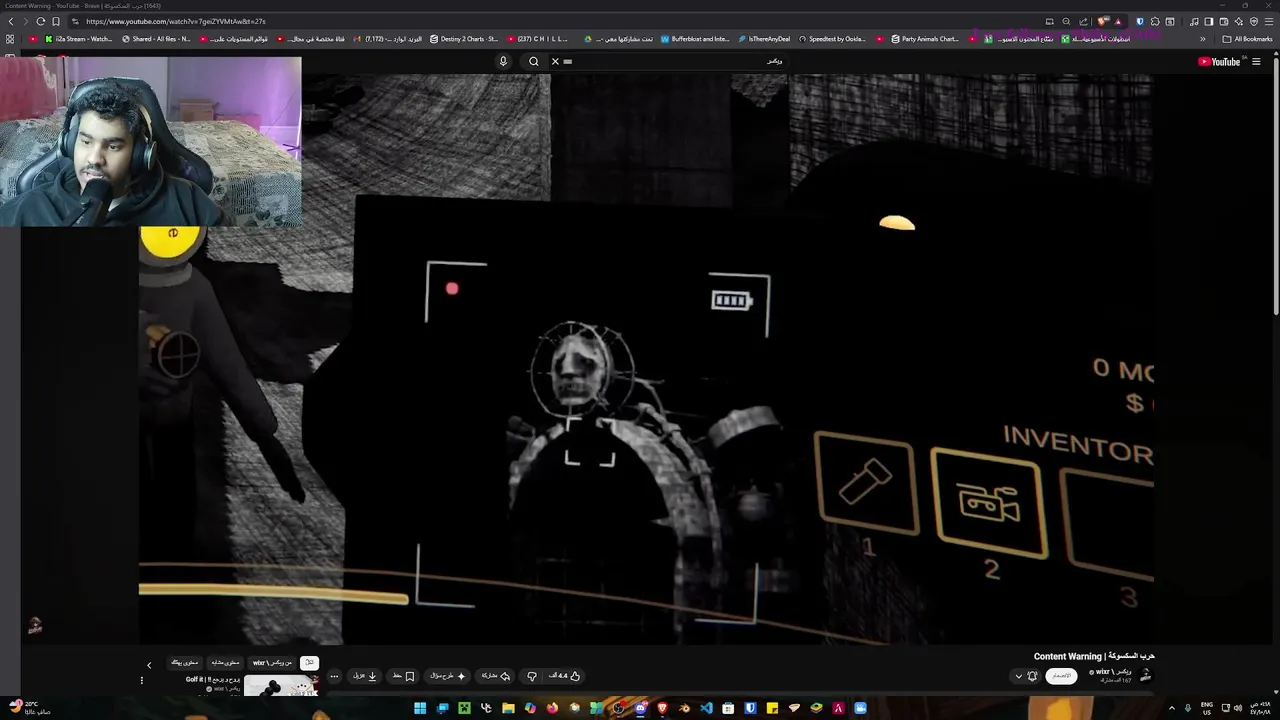Open the File Explorer taskbar icon

pyautogui.click(x=508, y=708)
